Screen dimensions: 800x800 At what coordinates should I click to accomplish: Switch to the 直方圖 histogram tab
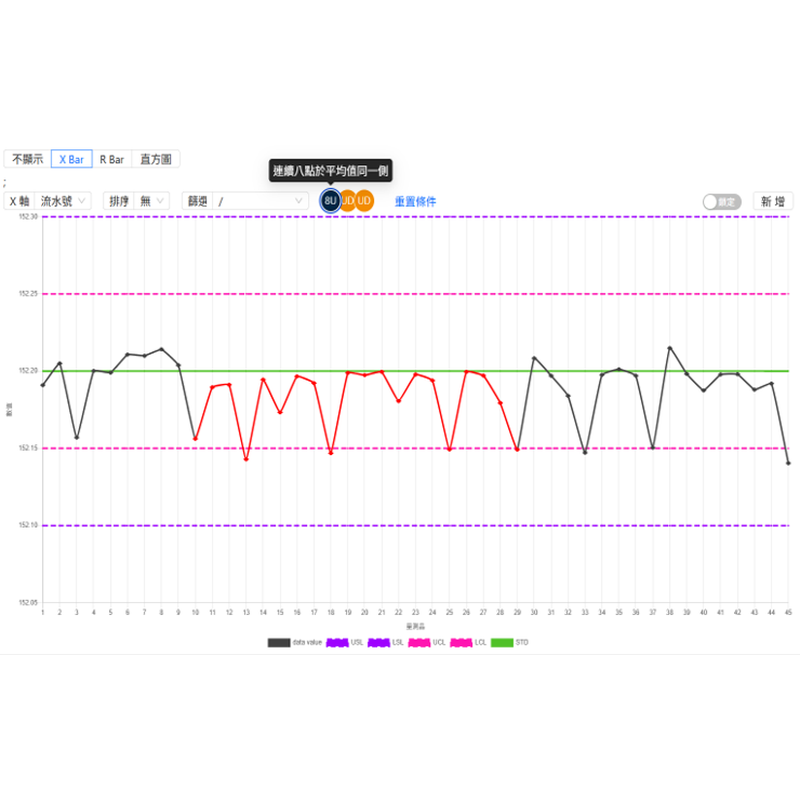156,159
